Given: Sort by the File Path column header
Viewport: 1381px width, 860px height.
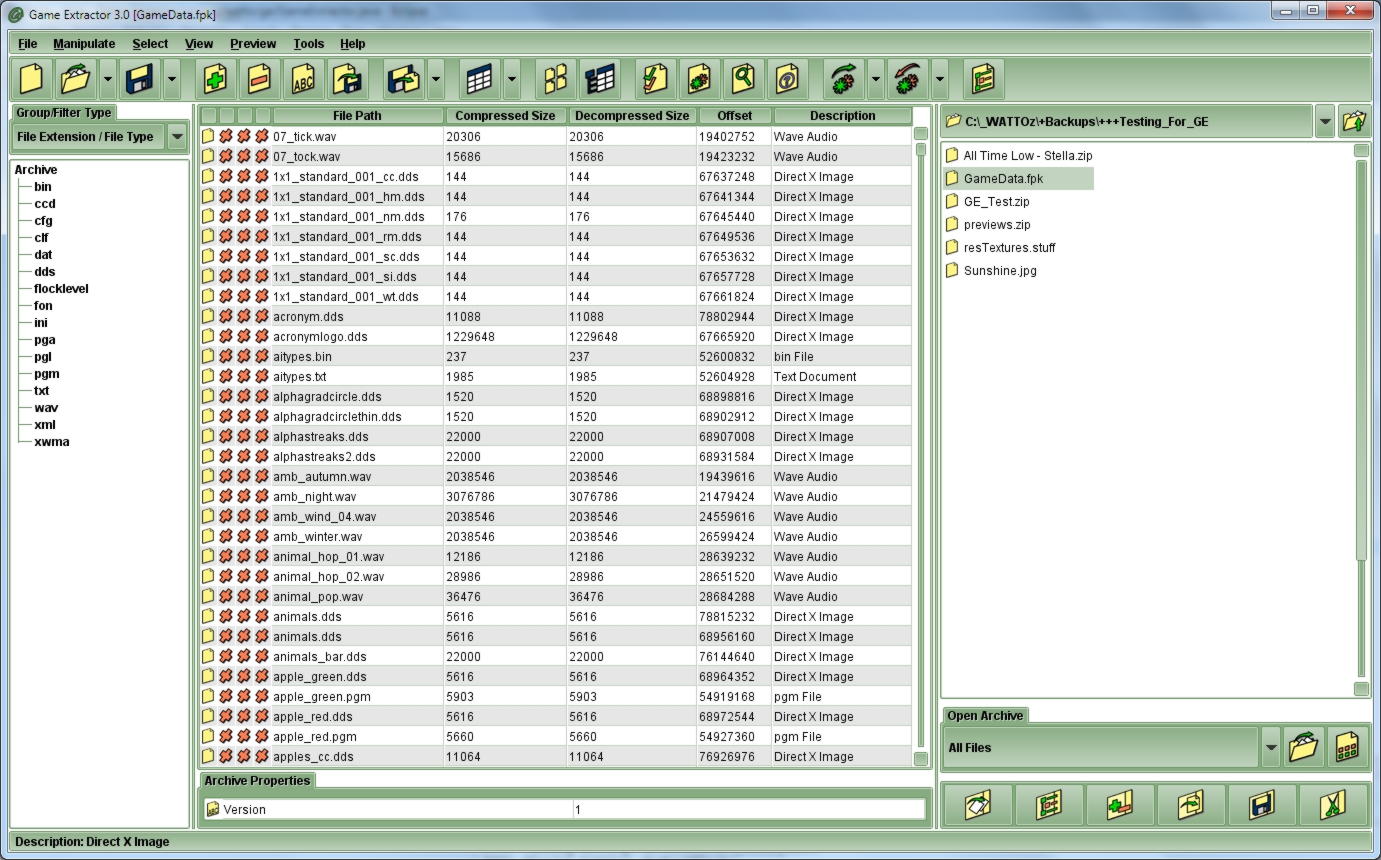Looking at the screenshot, I should [x=357, y=116].
